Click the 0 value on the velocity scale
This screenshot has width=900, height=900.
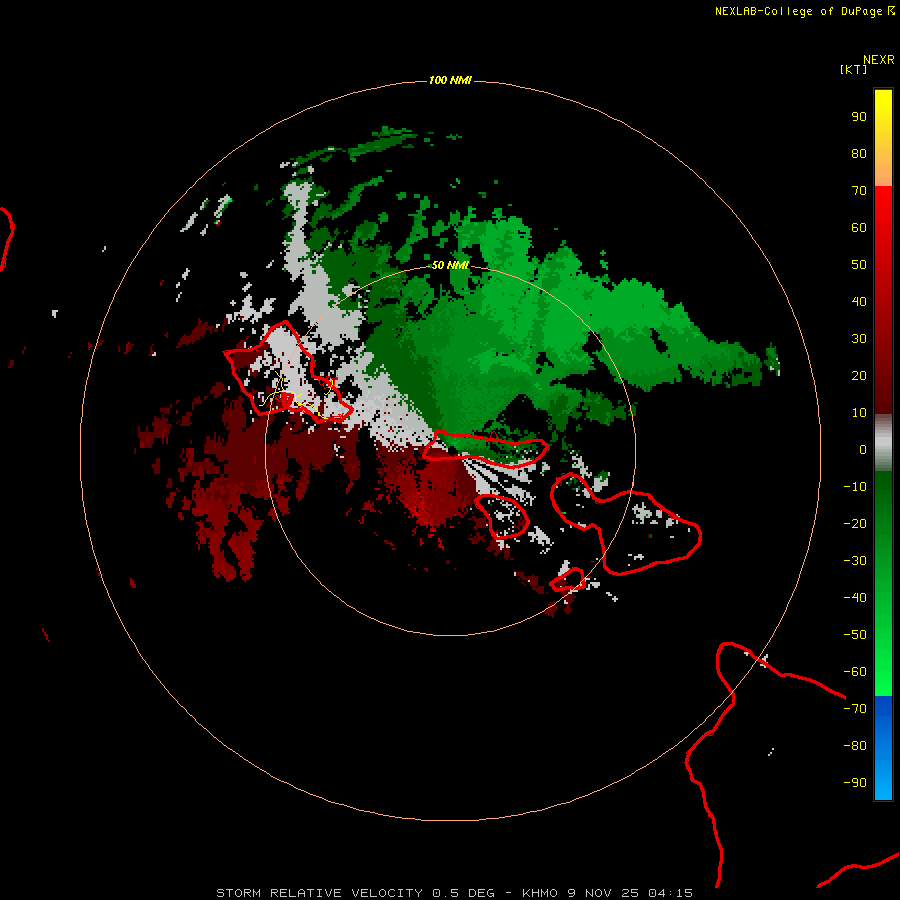[863, 449]
